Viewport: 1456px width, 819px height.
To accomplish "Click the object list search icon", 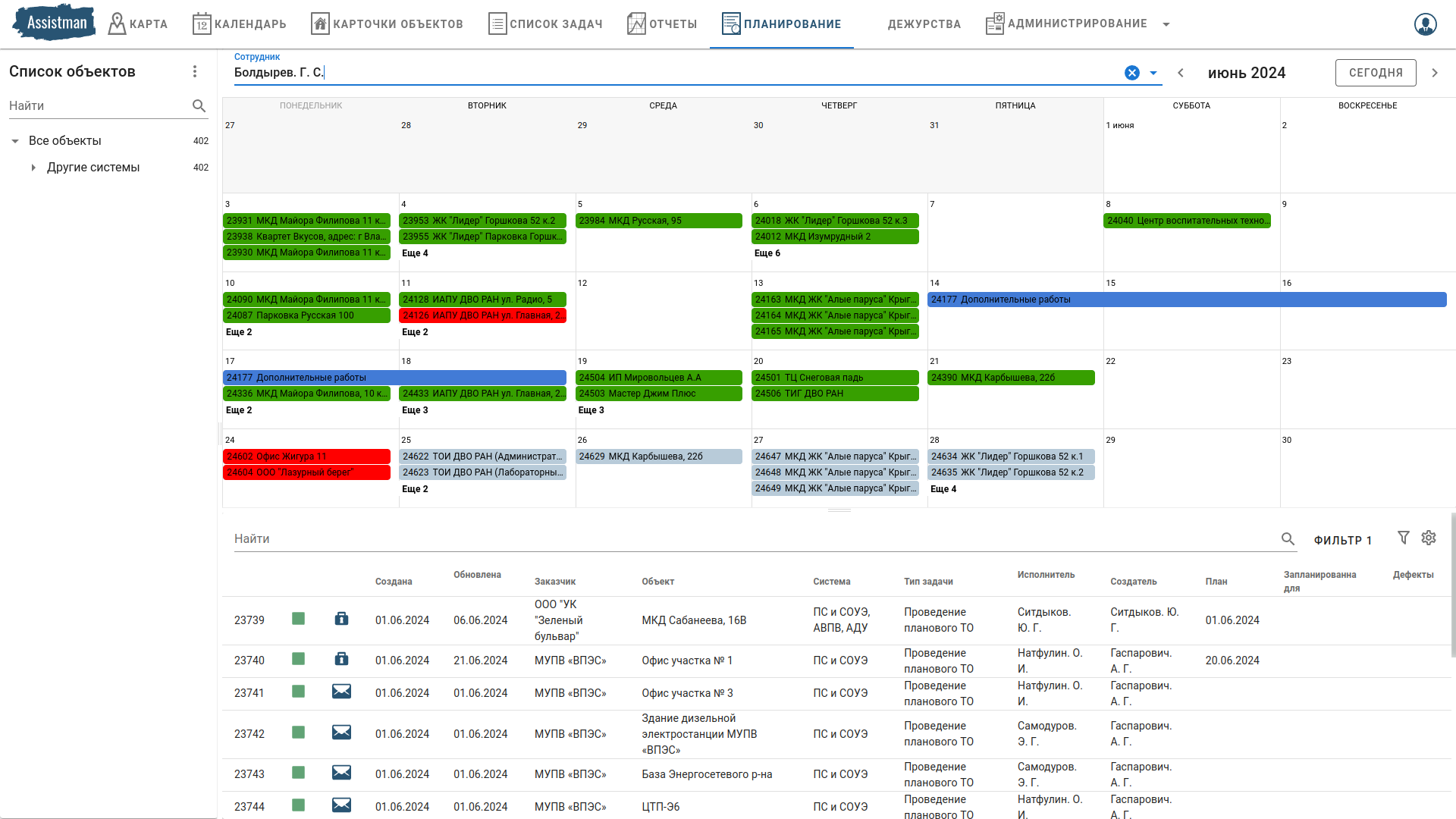I will (x=199, y=106).
